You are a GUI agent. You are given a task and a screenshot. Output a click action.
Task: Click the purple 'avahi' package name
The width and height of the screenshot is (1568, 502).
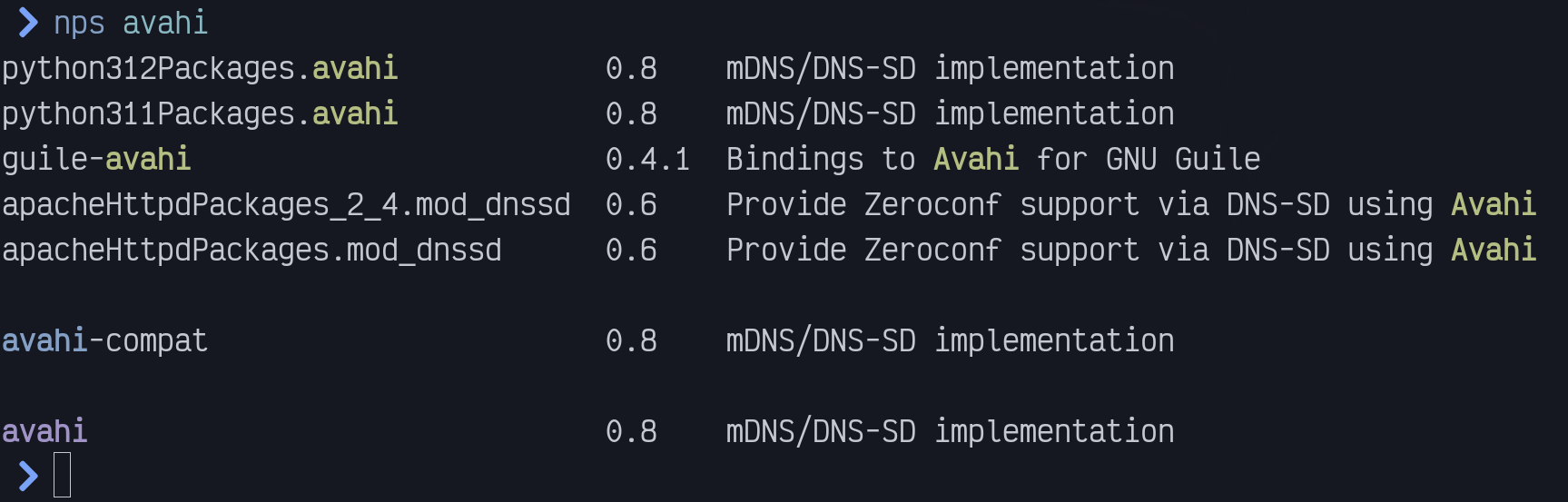point(44,431)
